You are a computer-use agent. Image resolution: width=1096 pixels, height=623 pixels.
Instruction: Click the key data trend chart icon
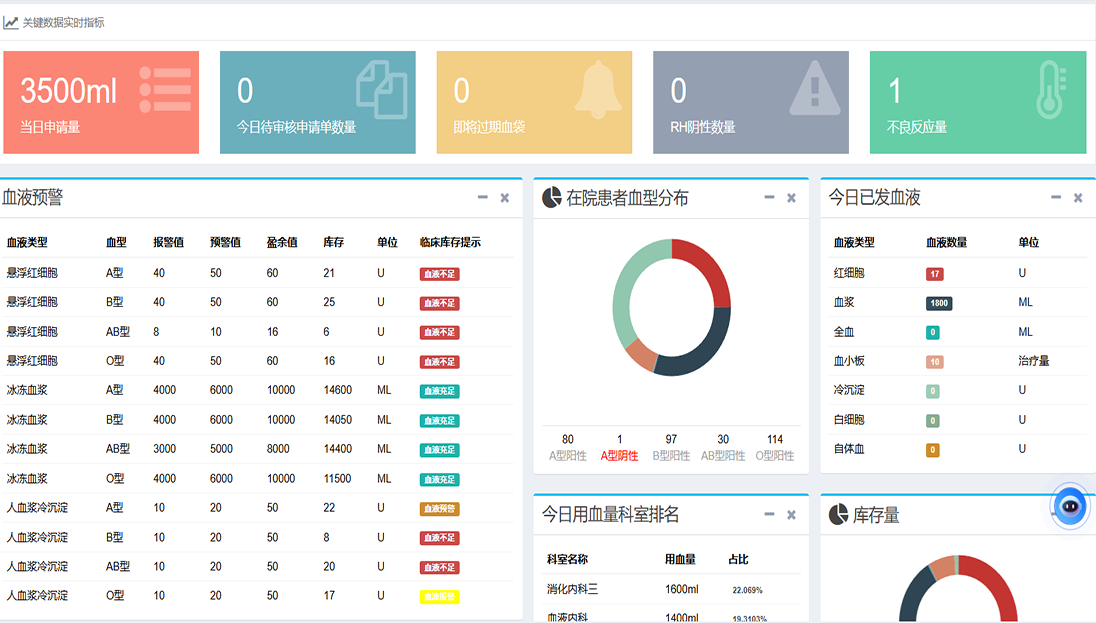[x=10, y=23]
